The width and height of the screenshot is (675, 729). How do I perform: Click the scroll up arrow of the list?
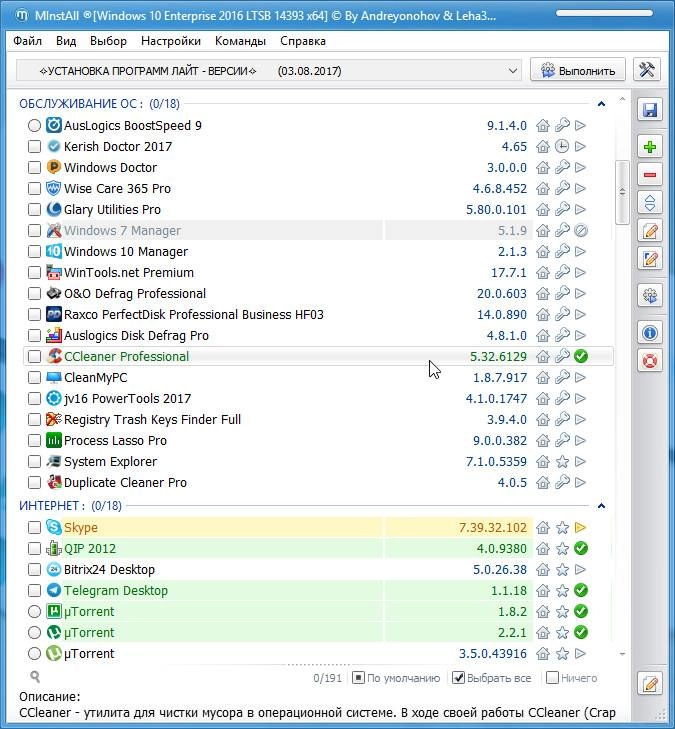(622, 99)
